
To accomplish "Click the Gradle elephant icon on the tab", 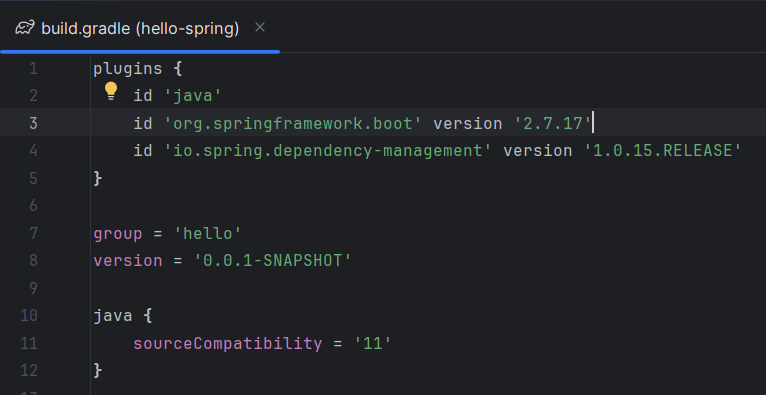I will [25, 28].
